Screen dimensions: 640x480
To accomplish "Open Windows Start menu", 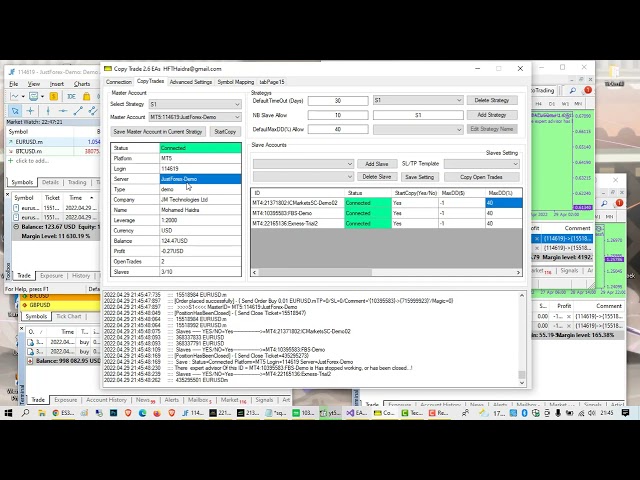I will (8, 413).
